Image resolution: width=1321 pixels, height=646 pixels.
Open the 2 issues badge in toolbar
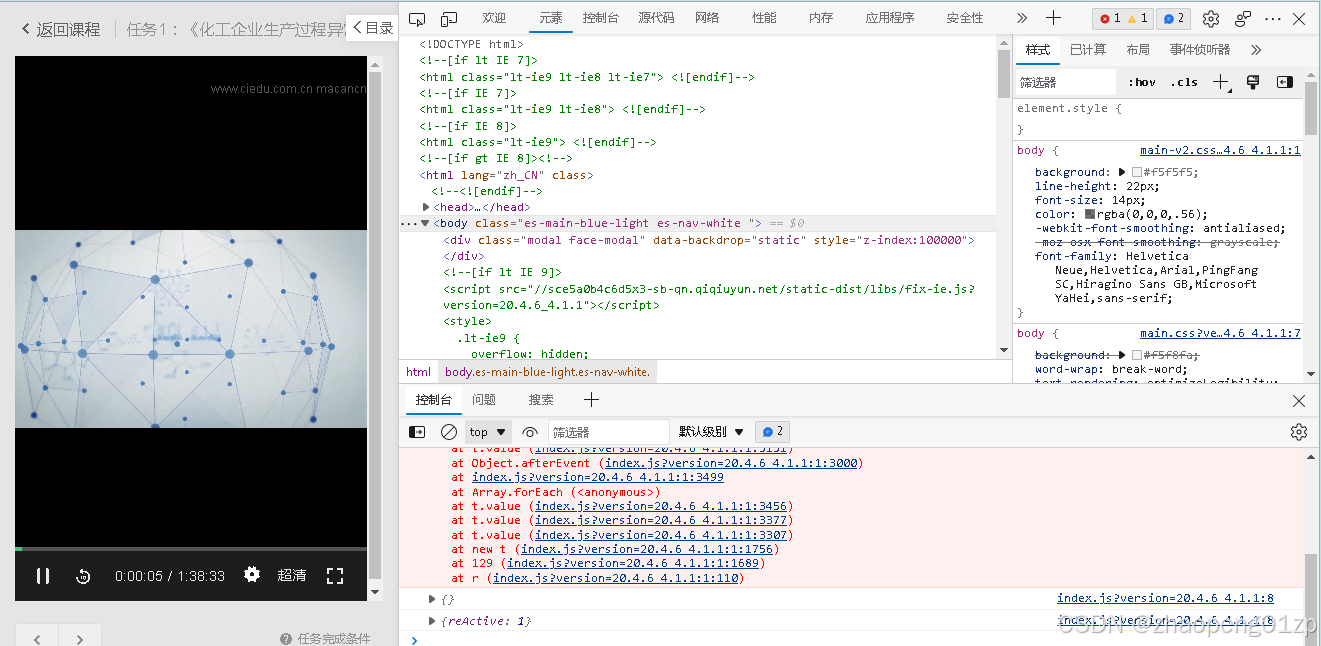[1174, 18]
